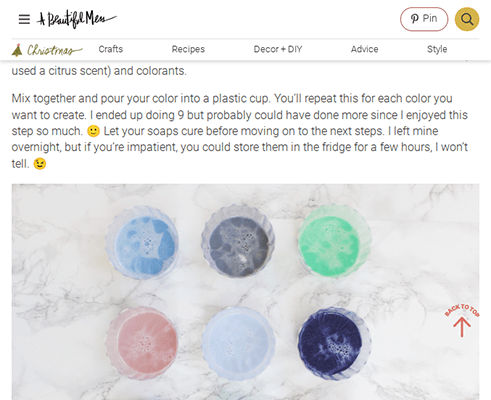Click the mint green soap cup
Image resolution: width=491 pixels, height=400 pixels.
point(334,241)
